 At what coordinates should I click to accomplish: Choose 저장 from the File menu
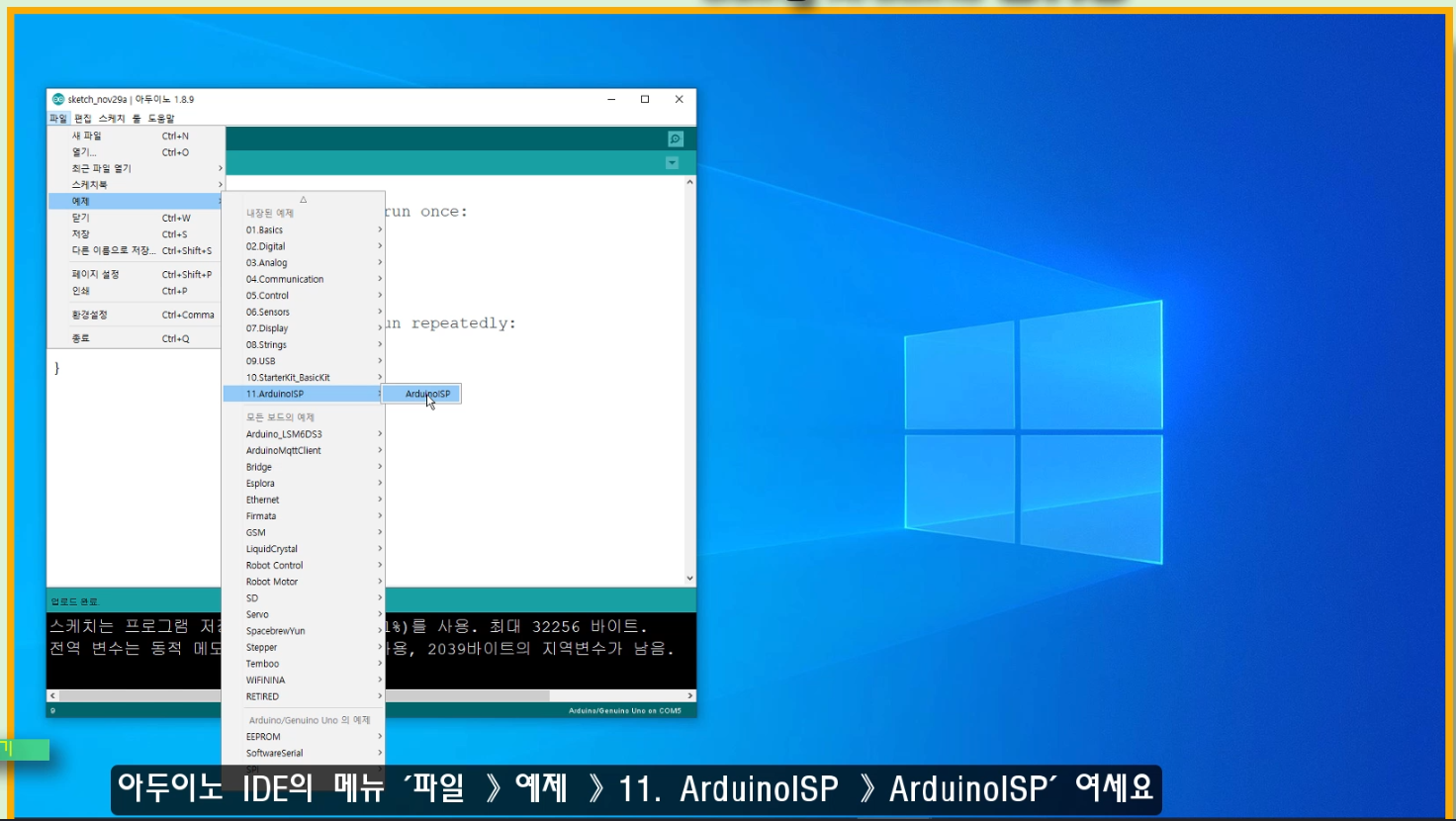[x=136, y=234]
